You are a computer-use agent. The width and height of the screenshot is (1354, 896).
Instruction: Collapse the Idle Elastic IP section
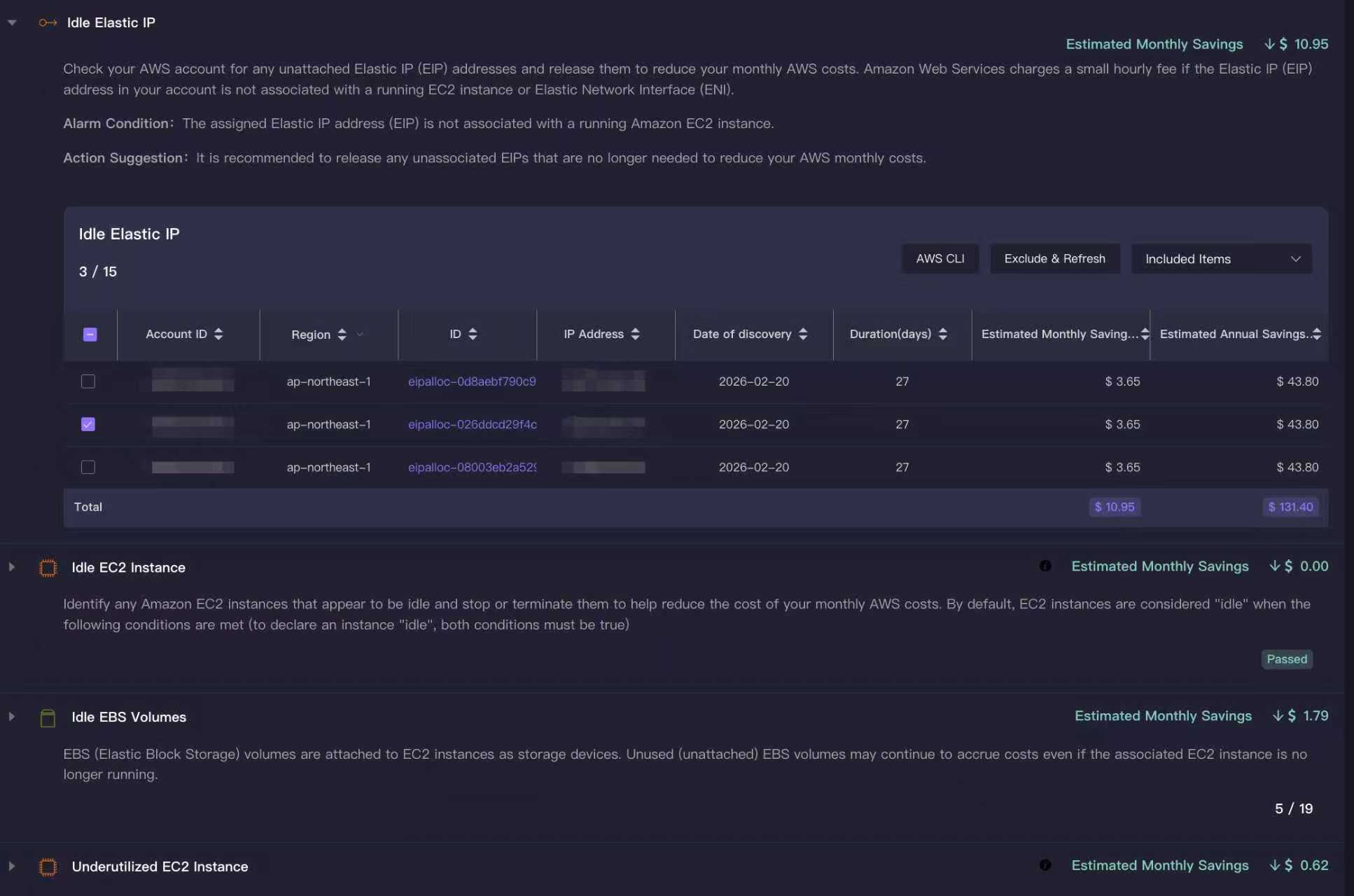pos(12,22)
